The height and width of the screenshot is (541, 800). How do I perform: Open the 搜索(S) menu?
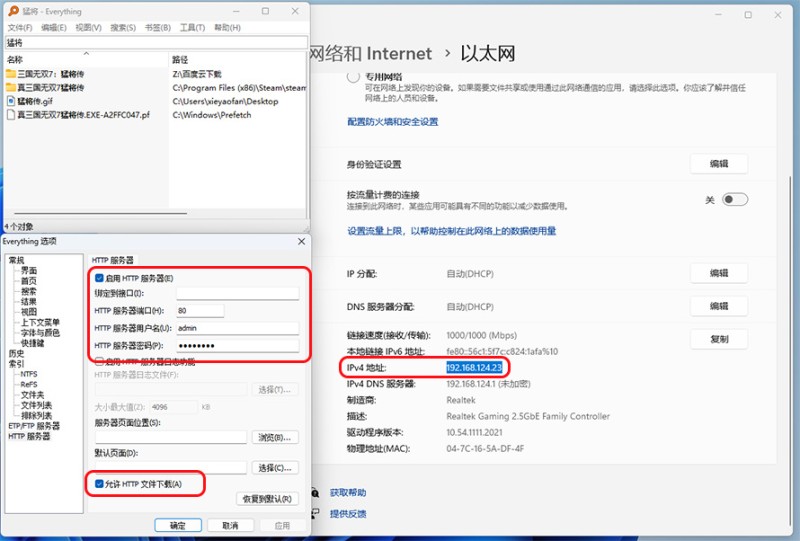point(122,28)
